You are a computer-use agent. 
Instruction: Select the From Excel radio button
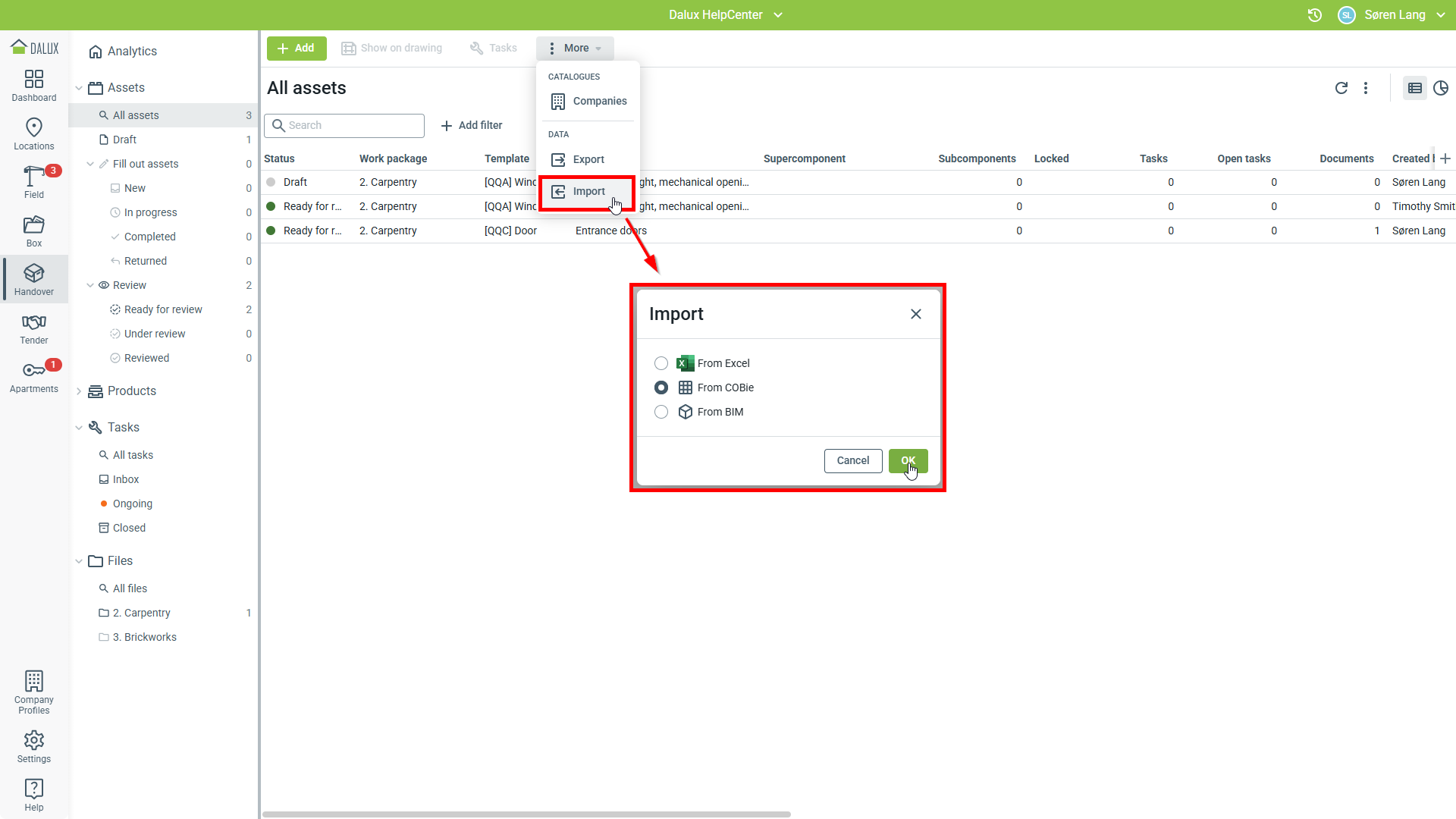[661, 363]
